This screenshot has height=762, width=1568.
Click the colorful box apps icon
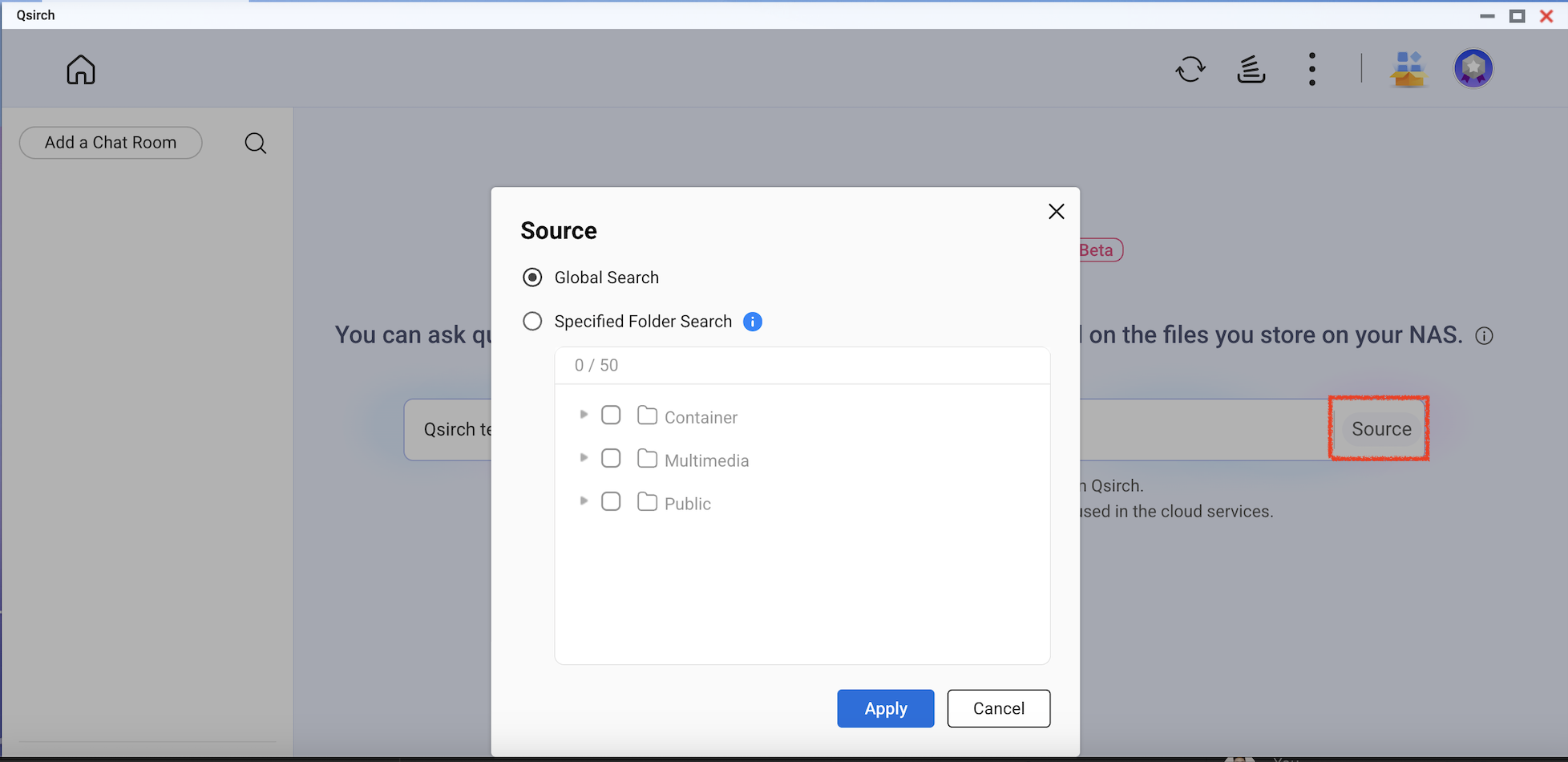click(1408, 69)
